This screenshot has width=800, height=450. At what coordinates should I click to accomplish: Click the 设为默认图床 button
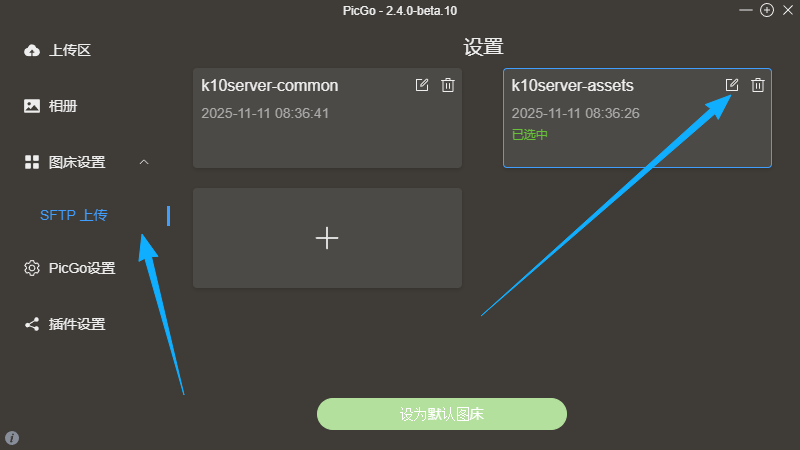[x=442, y=414]
